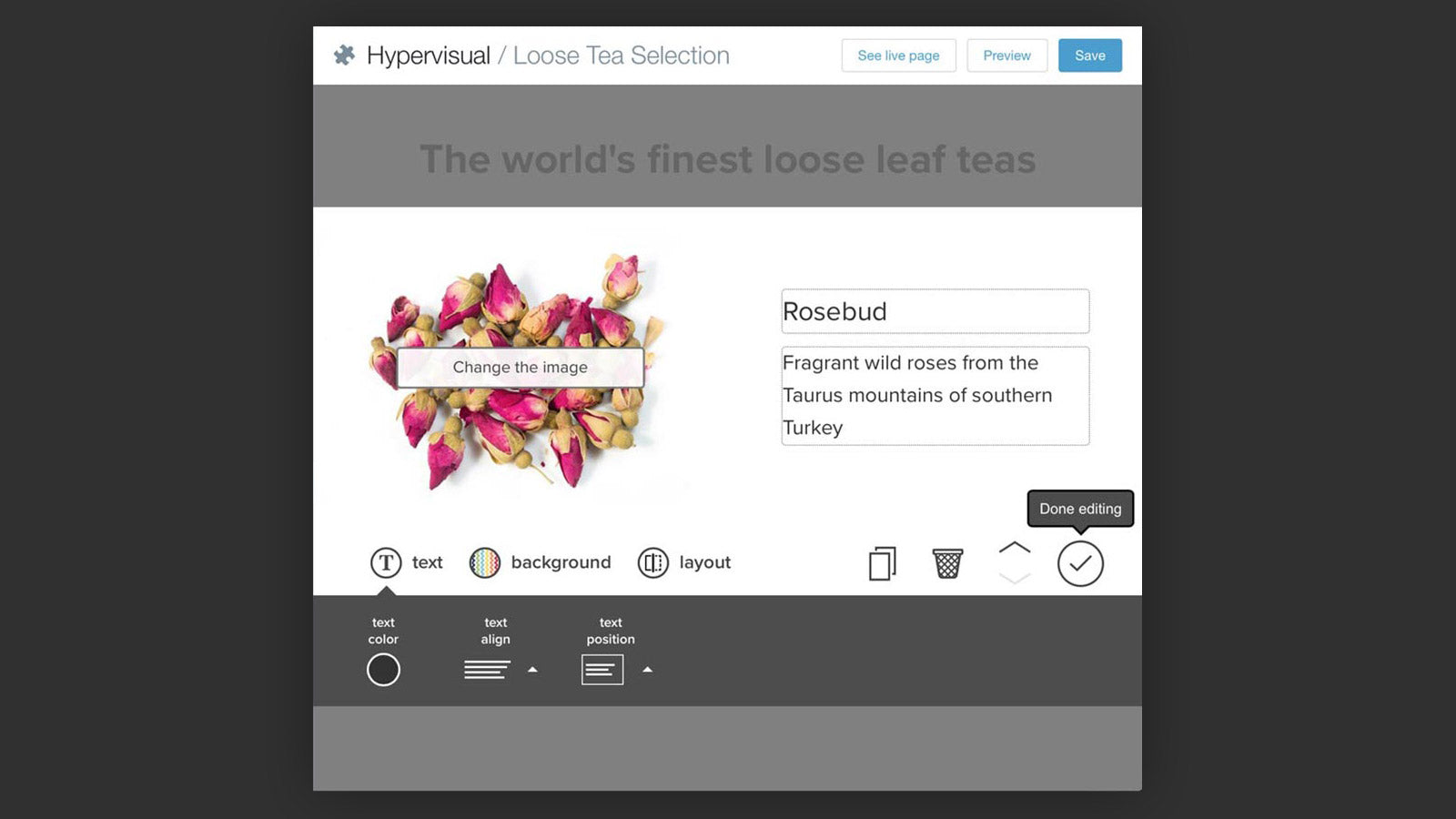The image size is (1456, 819).
Task: Expand the text position dropdown arrow
Action: 647,669
